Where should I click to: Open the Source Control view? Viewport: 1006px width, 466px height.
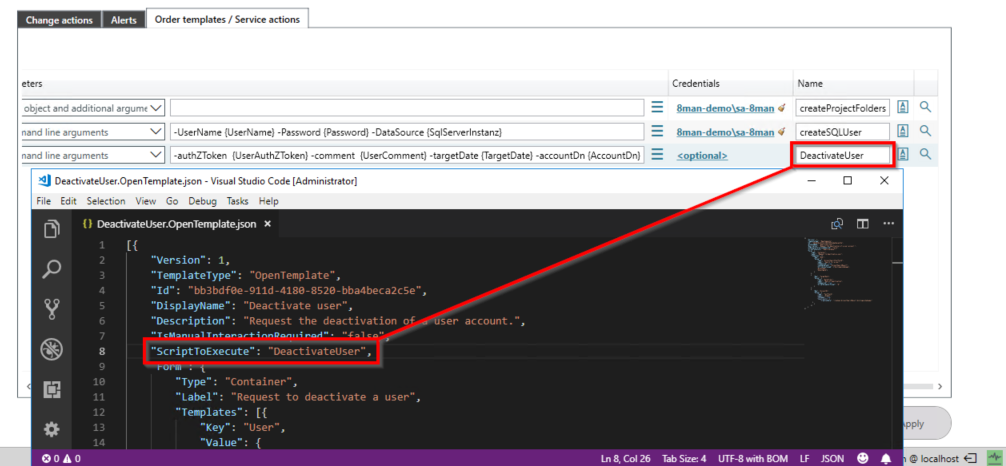(x=52, y=308)
